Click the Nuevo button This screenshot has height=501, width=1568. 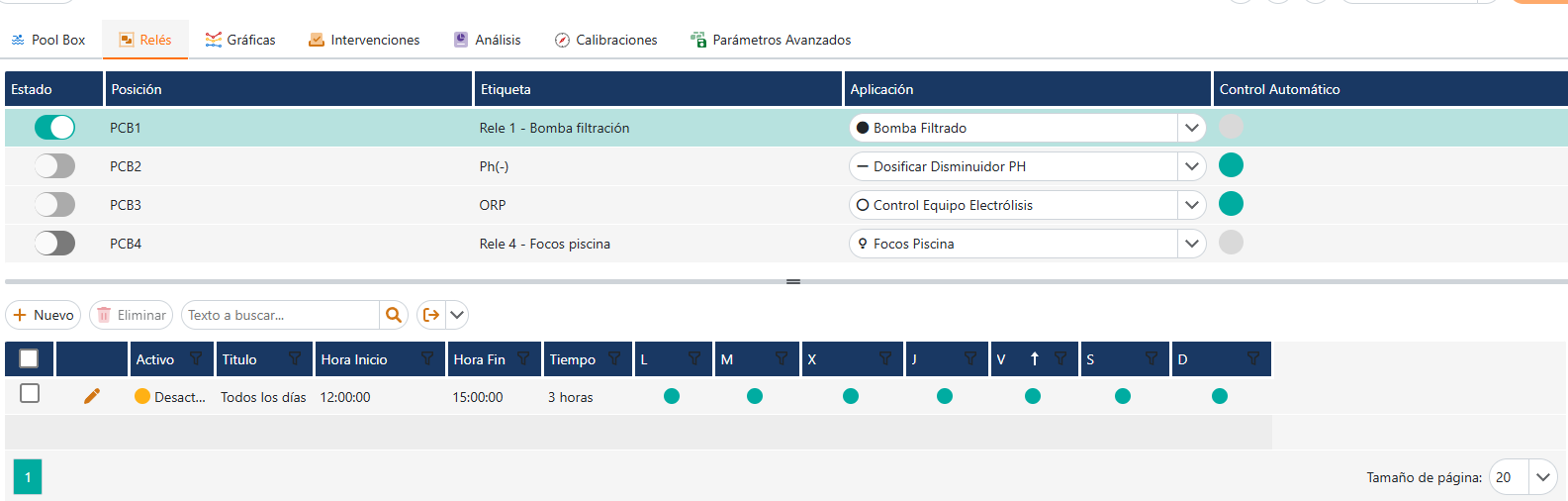point(44,315)
